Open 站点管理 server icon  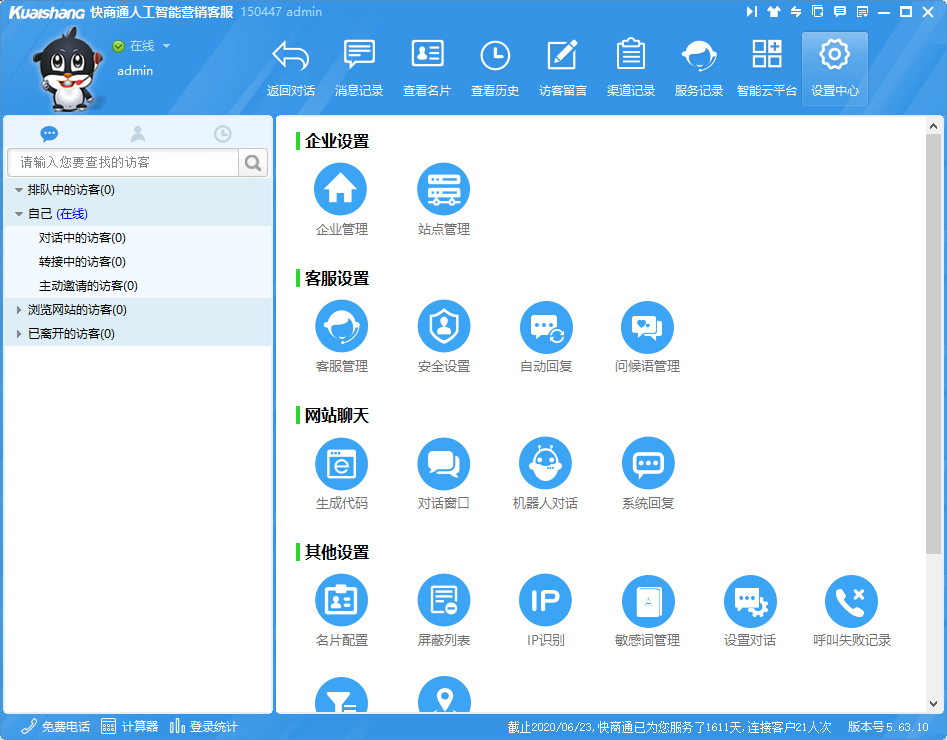coord(443,190)
